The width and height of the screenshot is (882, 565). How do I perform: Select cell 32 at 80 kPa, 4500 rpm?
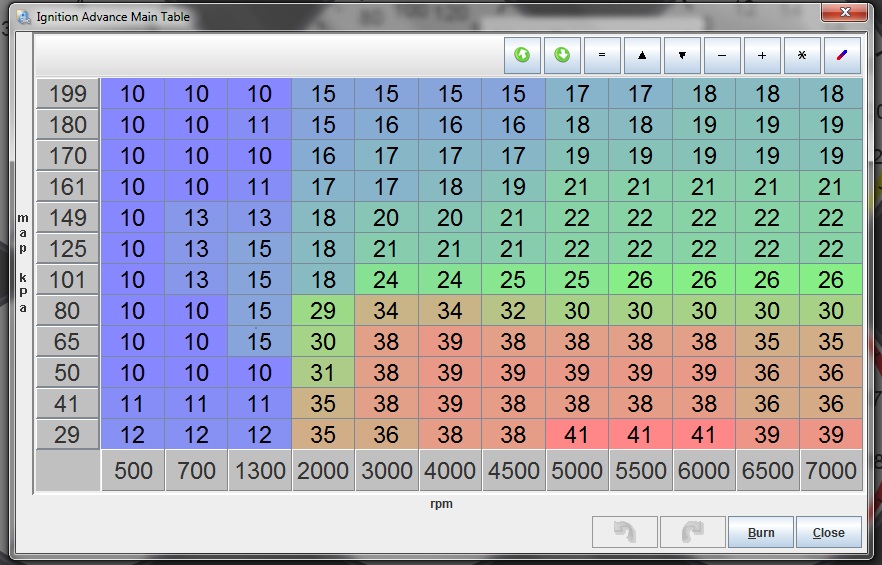click(514, 310)
